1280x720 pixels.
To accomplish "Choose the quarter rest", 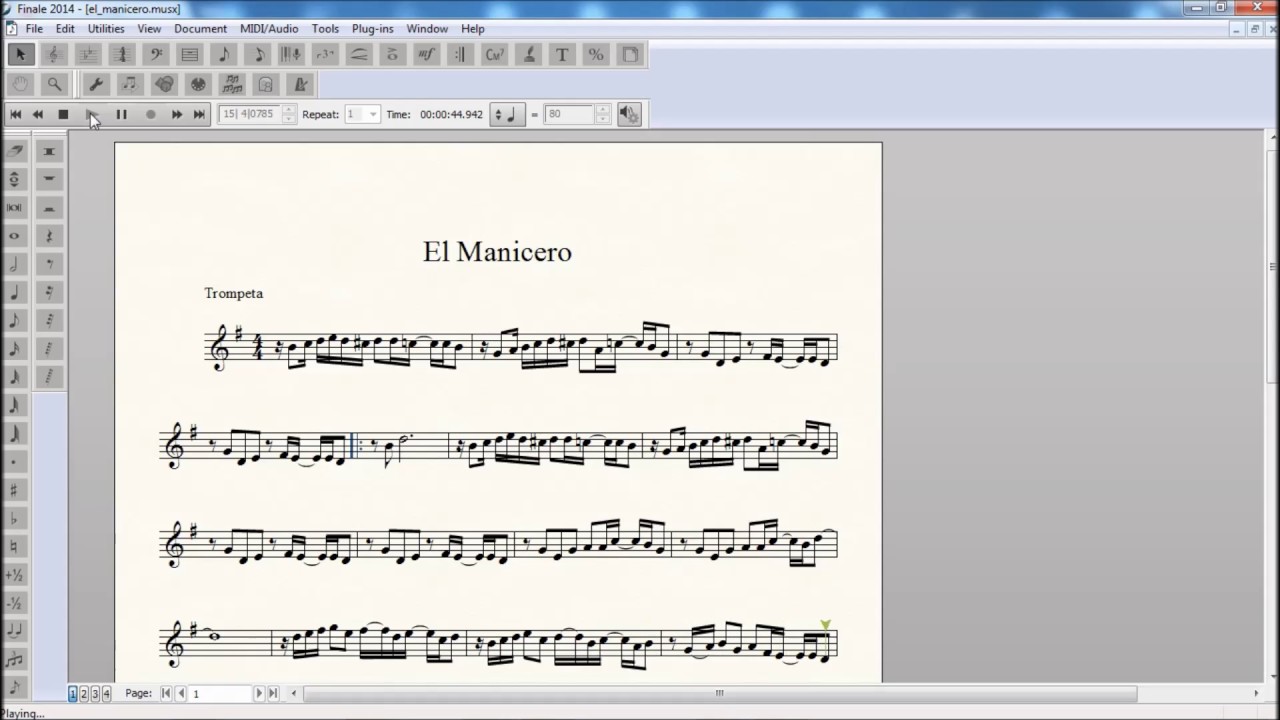I will coord(49,236).
